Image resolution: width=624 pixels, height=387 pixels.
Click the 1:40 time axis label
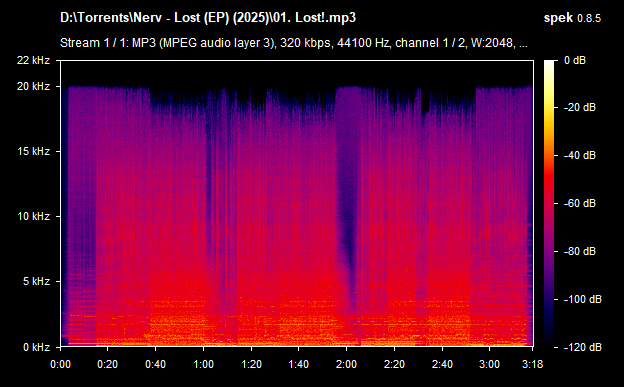[298, 364]
